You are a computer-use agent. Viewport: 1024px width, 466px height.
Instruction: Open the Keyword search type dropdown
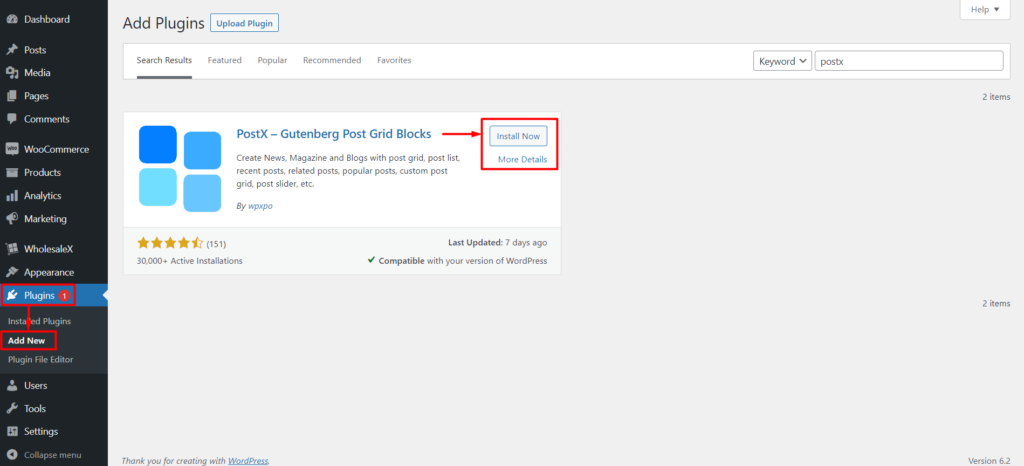[782, 61]
